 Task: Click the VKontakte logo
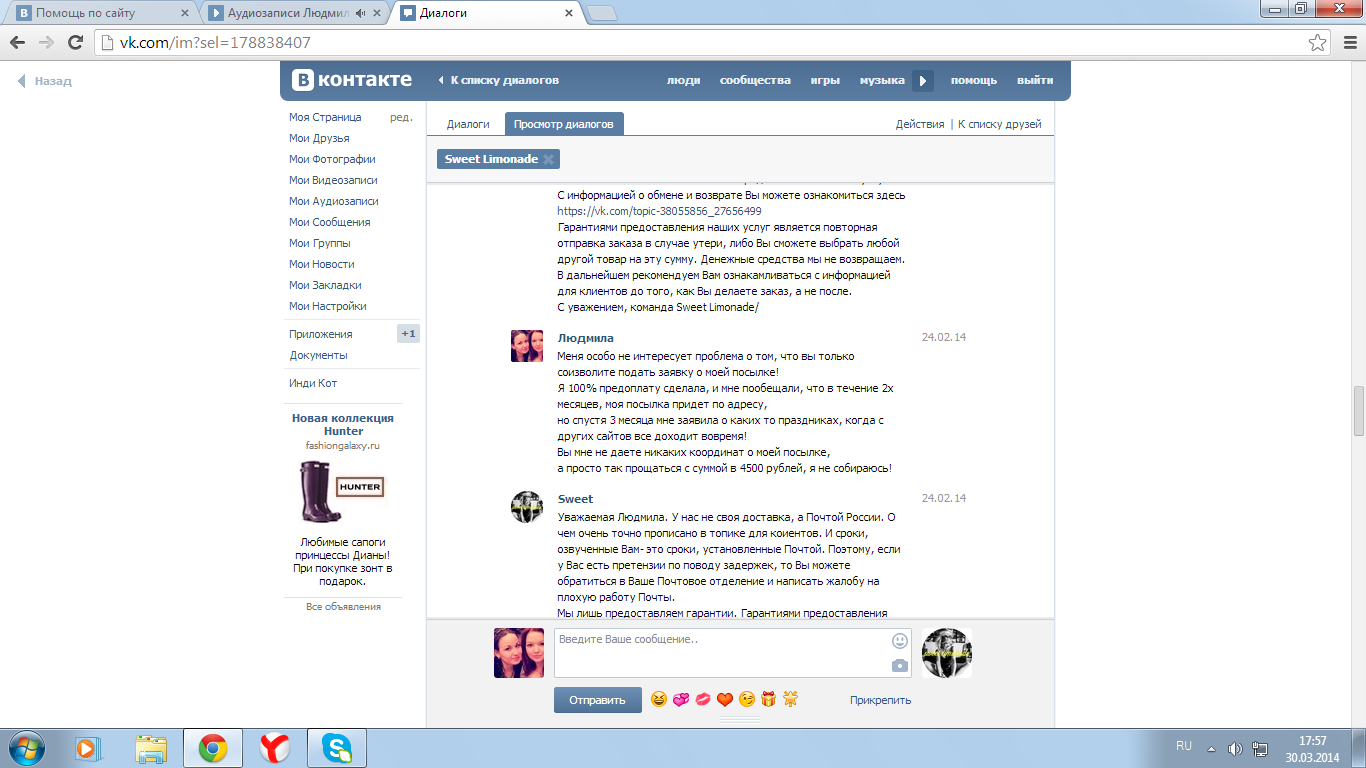352,81
